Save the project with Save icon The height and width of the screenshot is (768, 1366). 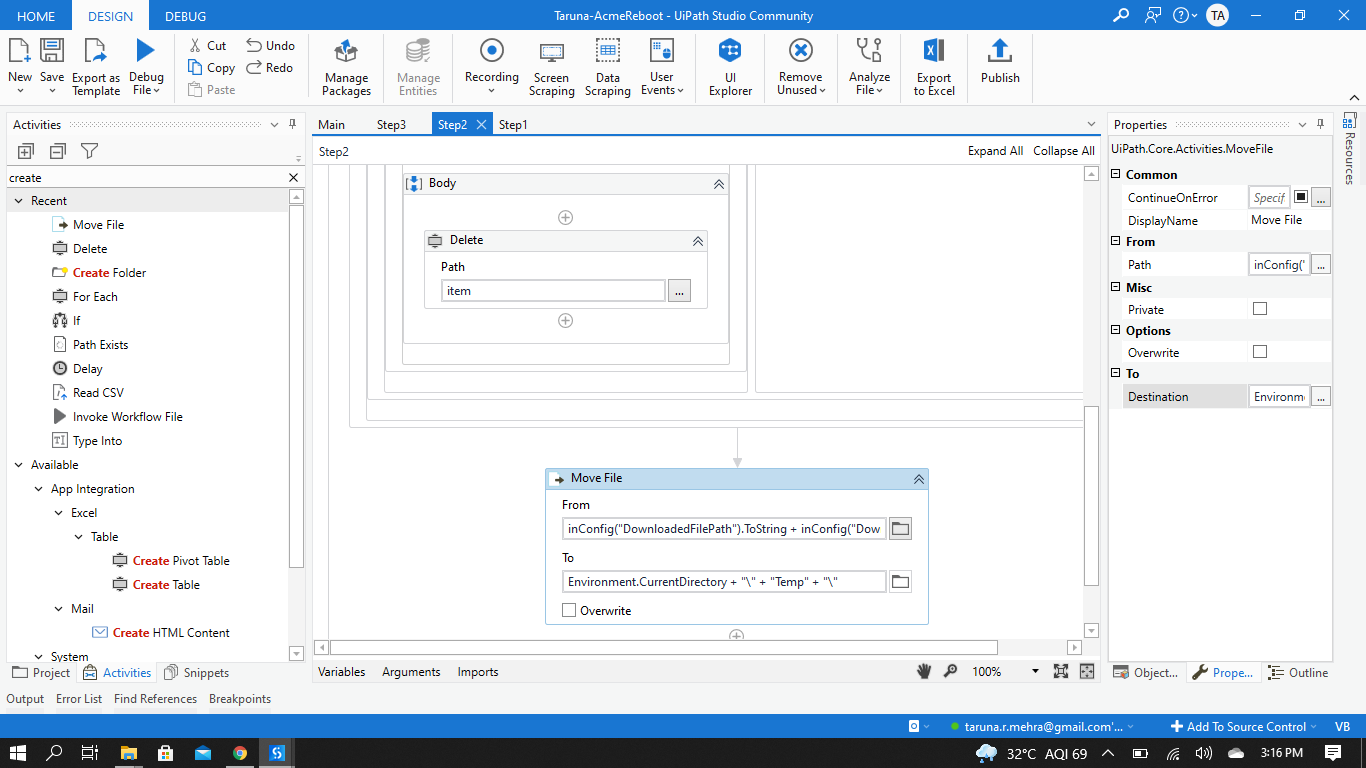[52, 50]
